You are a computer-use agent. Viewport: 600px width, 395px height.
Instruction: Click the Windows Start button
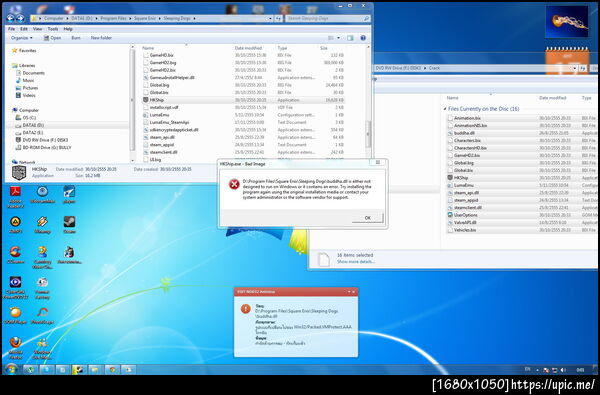pyautogui.click(x=11, y=369)
